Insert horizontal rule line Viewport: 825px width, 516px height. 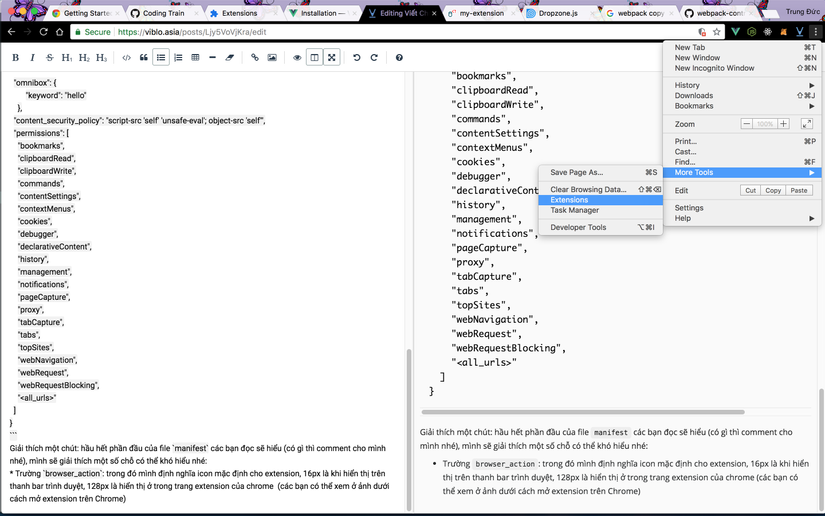click(213, 58)
